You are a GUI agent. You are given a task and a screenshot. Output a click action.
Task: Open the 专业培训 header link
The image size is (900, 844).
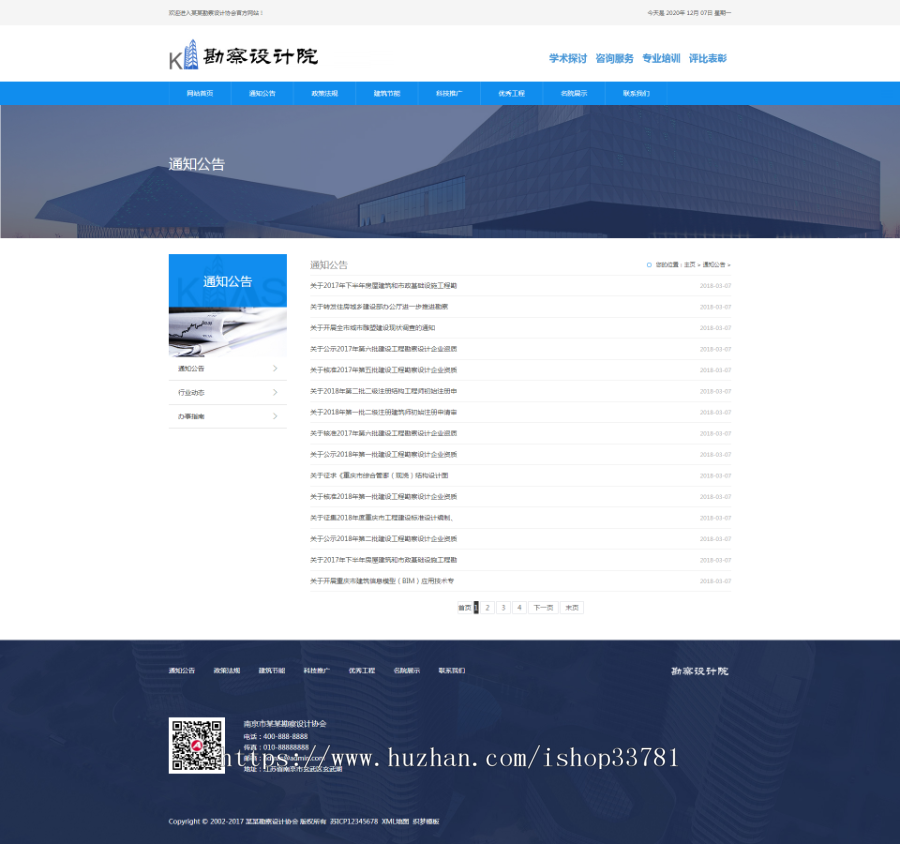pyautogui.click(x=661, y=58)
